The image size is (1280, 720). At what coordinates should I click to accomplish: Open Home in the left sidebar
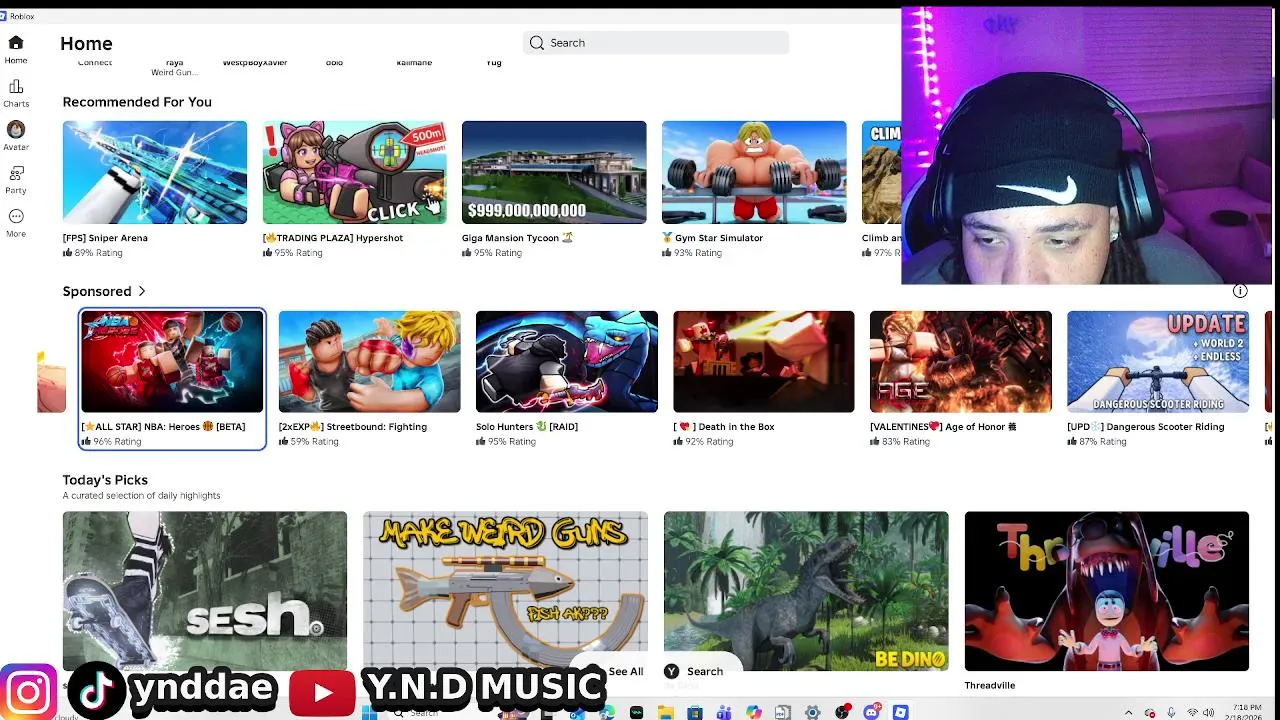pos(16,49)
